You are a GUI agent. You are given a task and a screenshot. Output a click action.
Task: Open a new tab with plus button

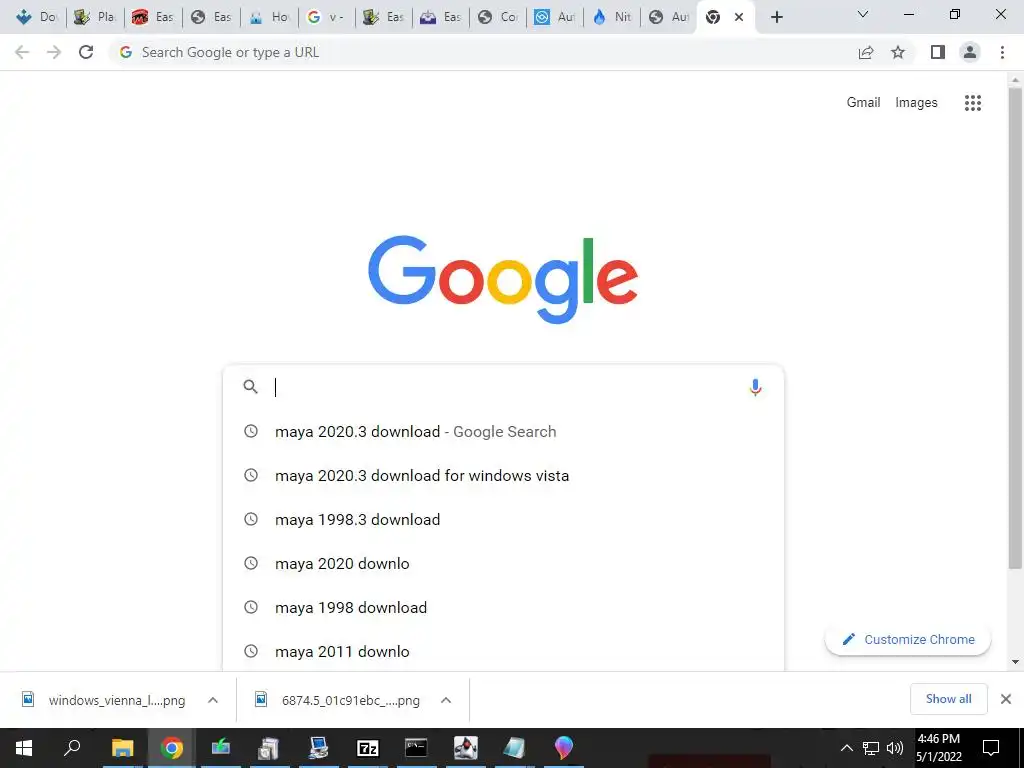tap(776, 18)
